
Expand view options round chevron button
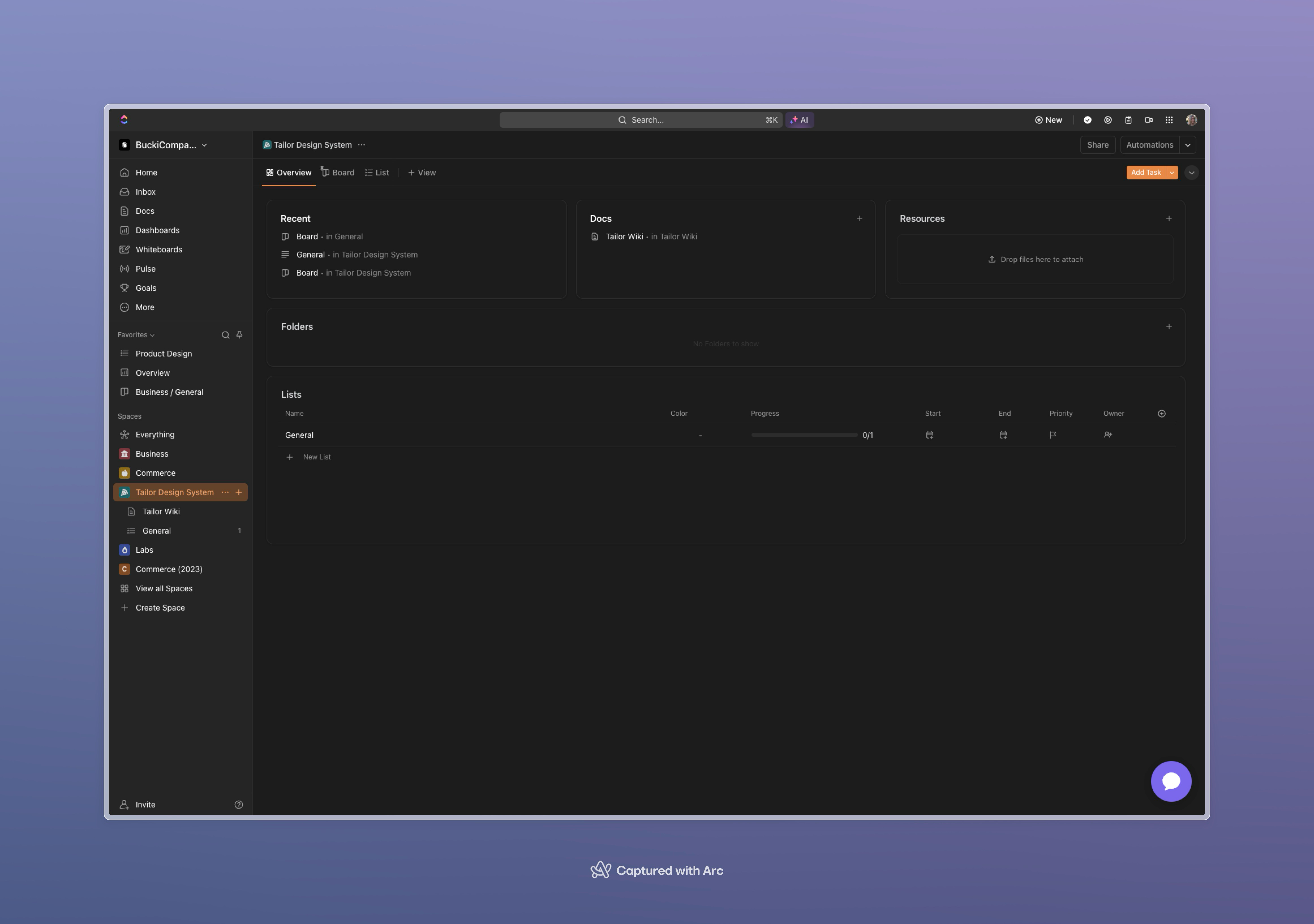[x=1191, y=172]
